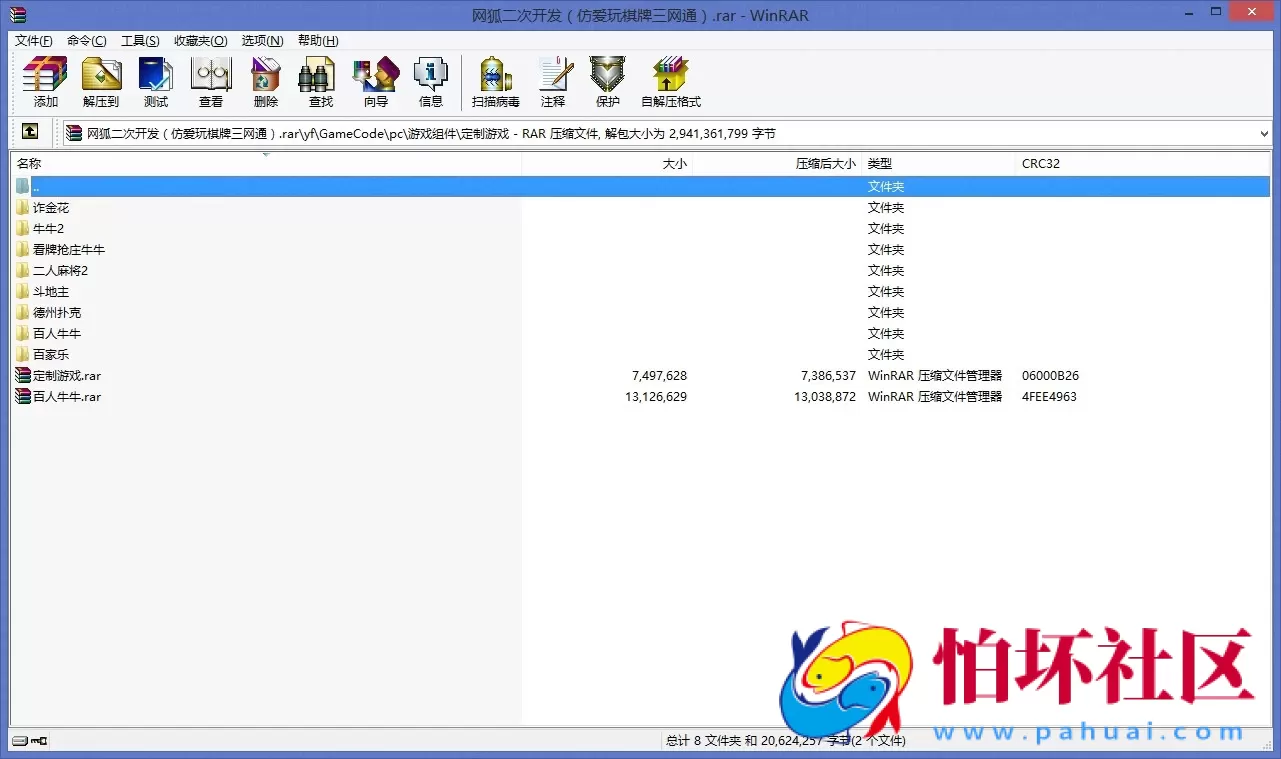The image size is (1281, 759).
Task: Sort by the CRC32 column header
Action: 1040,163
